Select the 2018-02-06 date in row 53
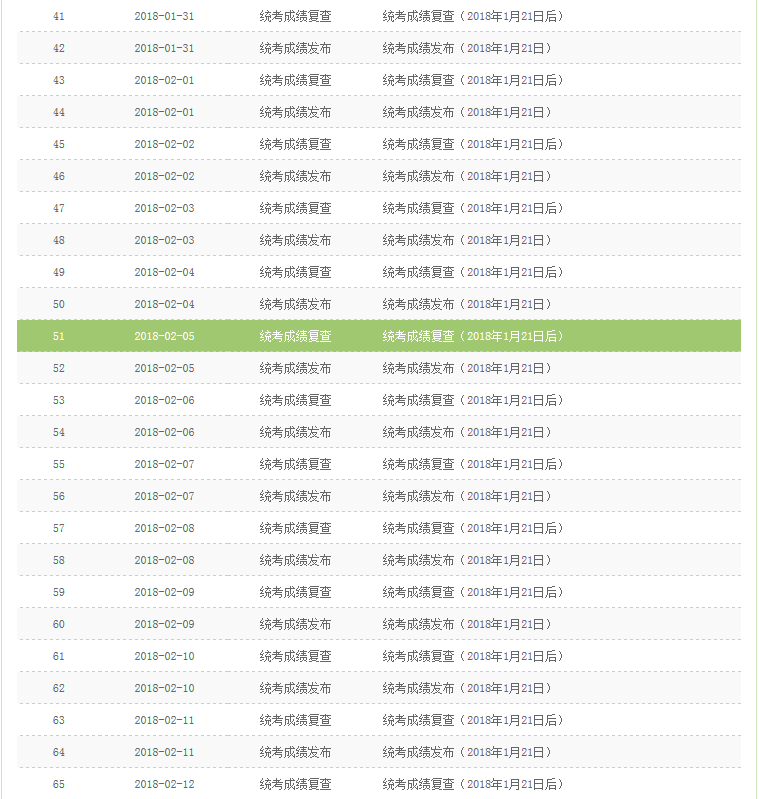Viewport: 759px width, 799px height. pos(164,400)
